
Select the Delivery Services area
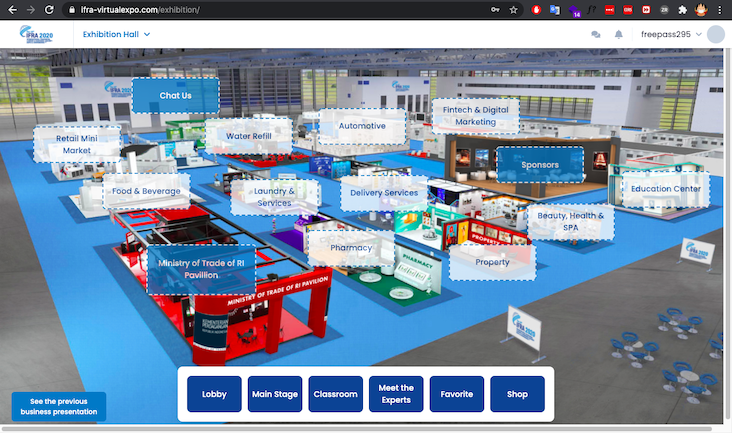(x=384, y=193)
